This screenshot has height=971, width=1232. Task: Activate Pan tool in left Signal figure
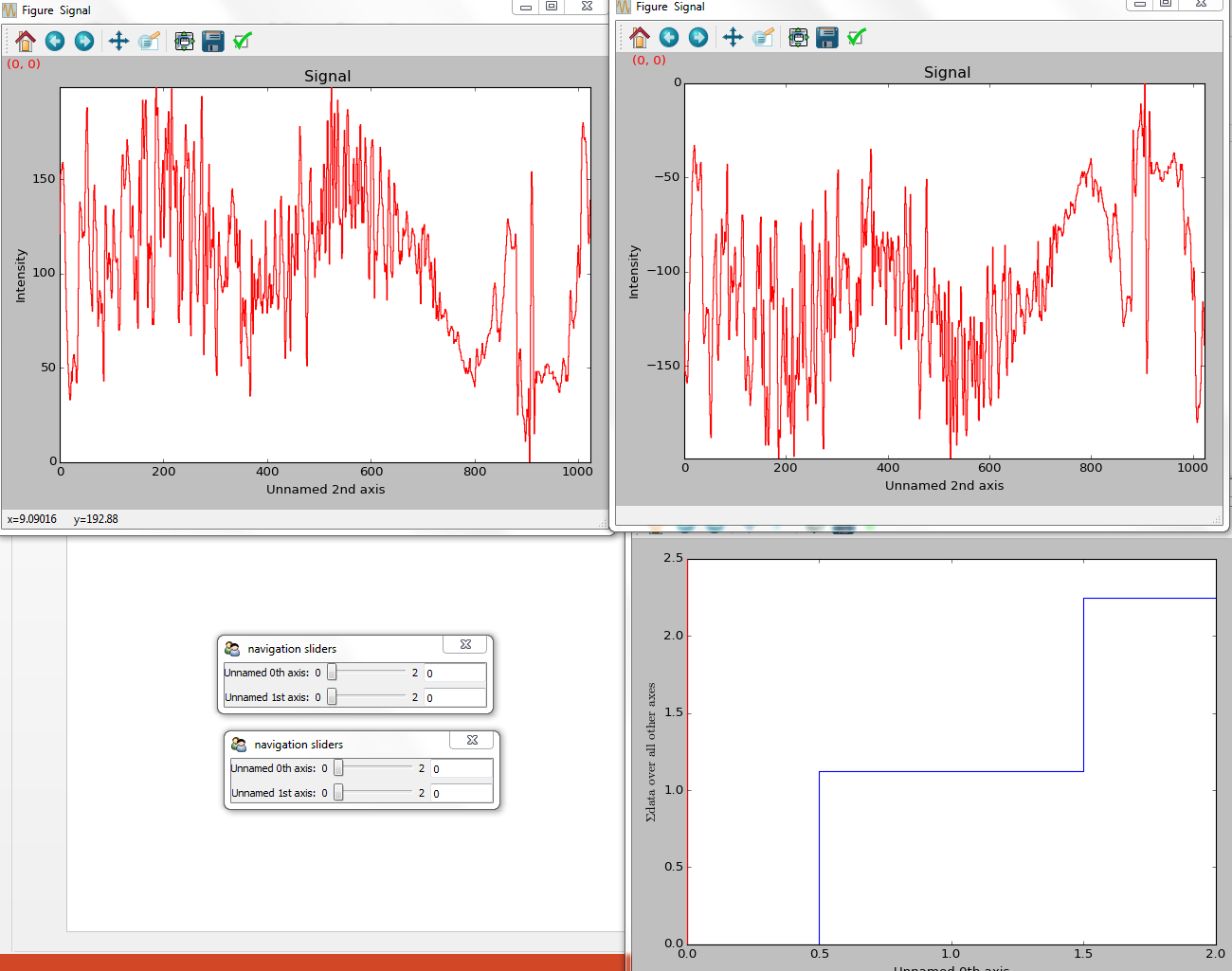click(x=118, y=41)
